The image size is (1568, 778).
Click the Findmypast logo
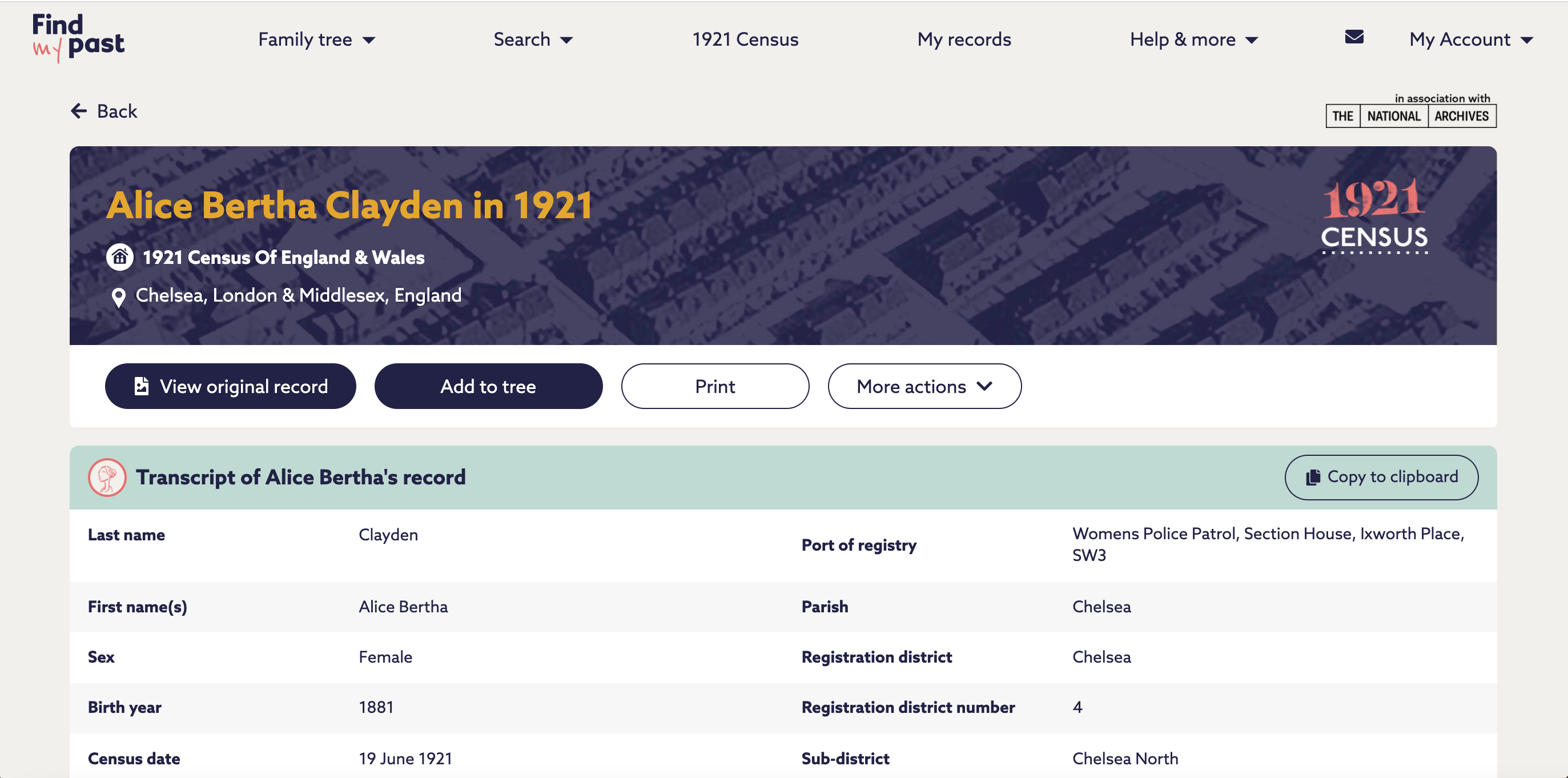pyautogui.click(x=78, y=38)
